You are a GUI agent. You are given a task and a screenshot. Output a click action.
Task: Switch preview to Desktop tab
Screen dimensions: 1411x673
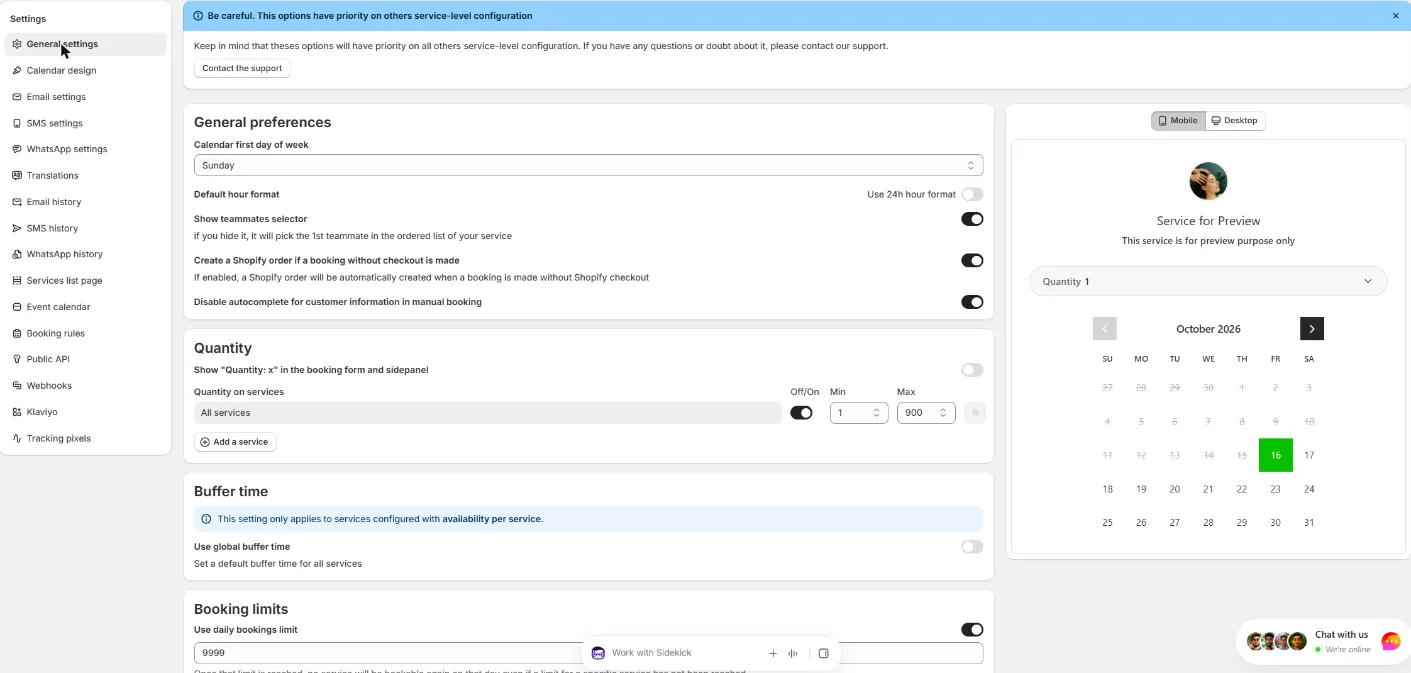click(x=1235, y=121)
